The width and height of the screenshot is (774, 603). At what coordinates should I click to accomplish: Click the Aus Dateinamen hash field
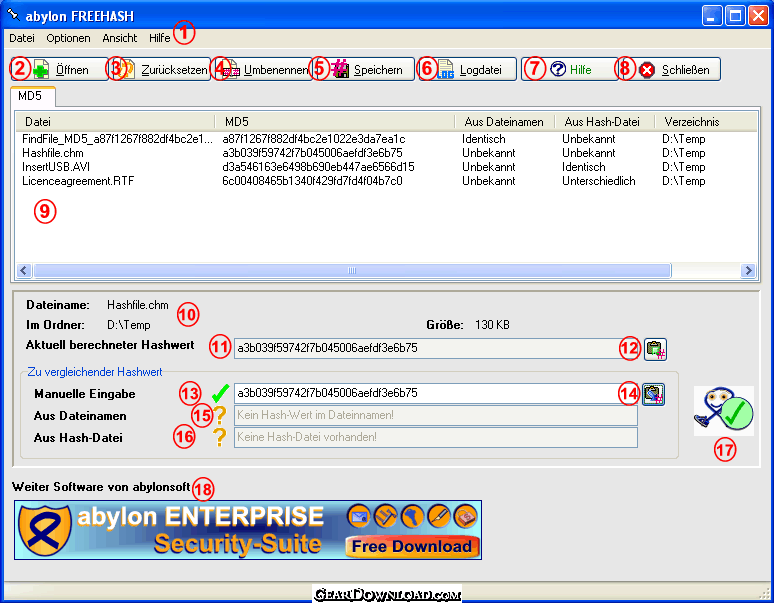[x=435, y=415]
